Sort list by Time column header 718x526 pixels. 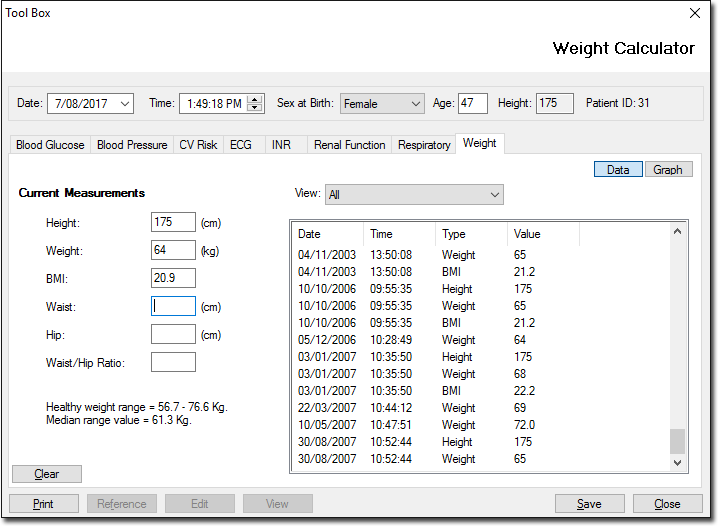(x=399, y=234)
